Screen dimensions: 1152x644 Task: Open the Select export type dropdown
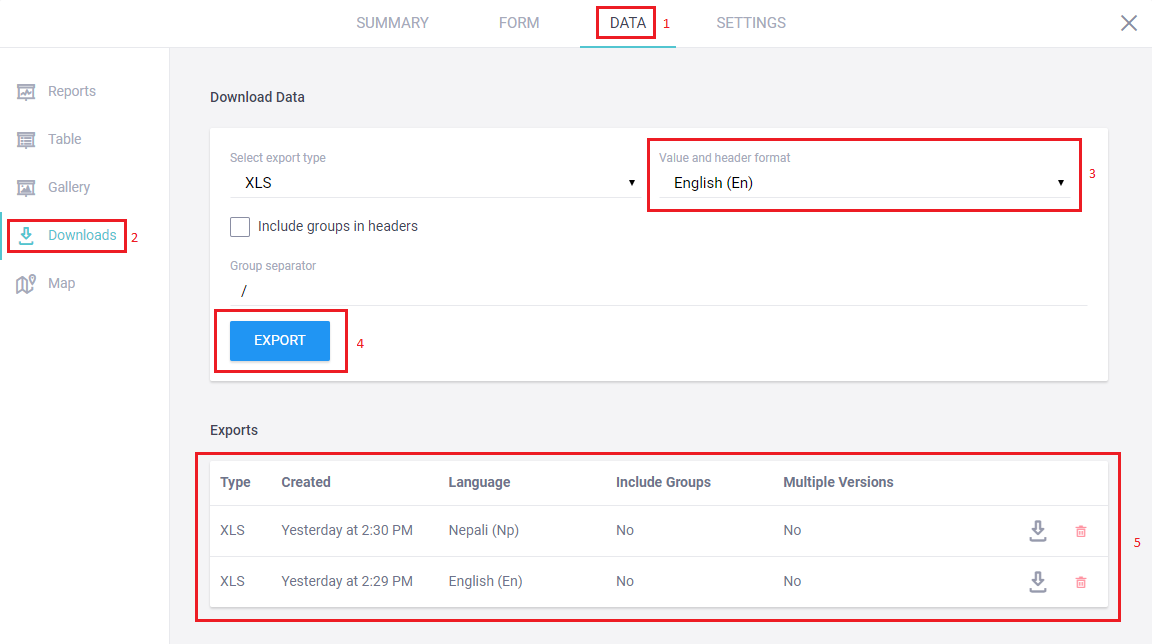click(434, 183)
